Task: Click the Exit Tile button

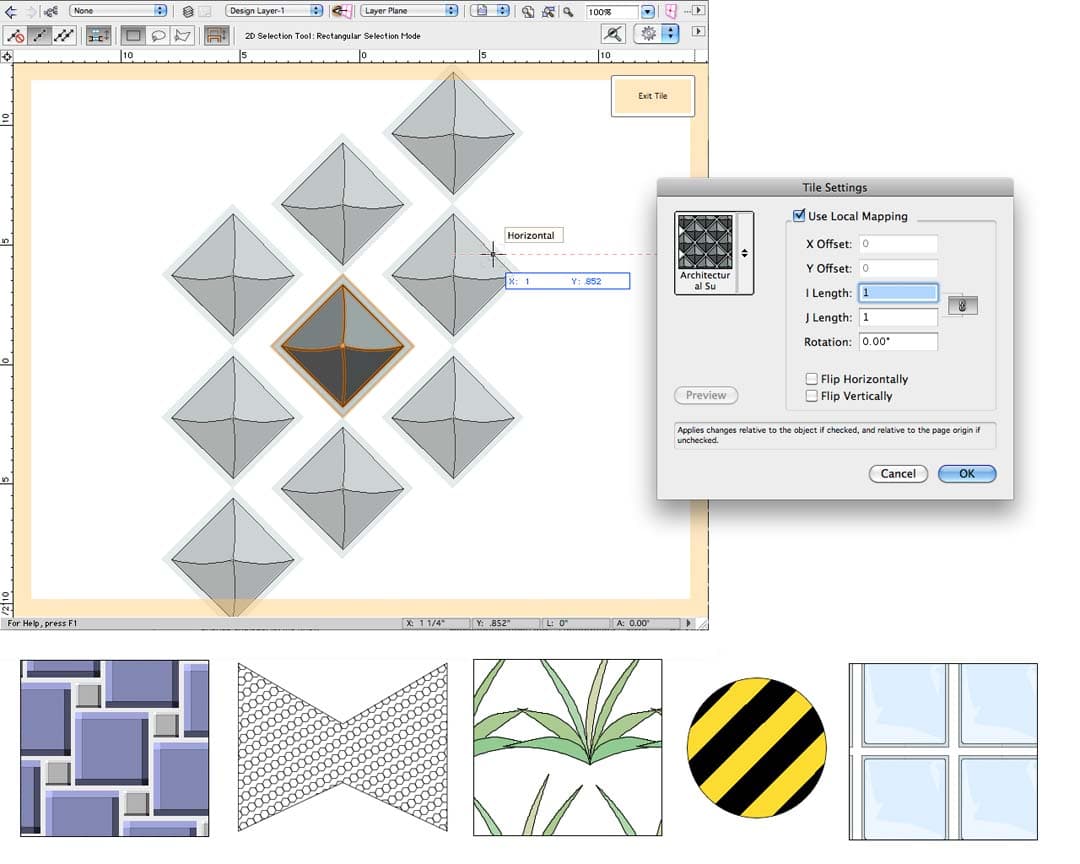Action: point(652,95)
